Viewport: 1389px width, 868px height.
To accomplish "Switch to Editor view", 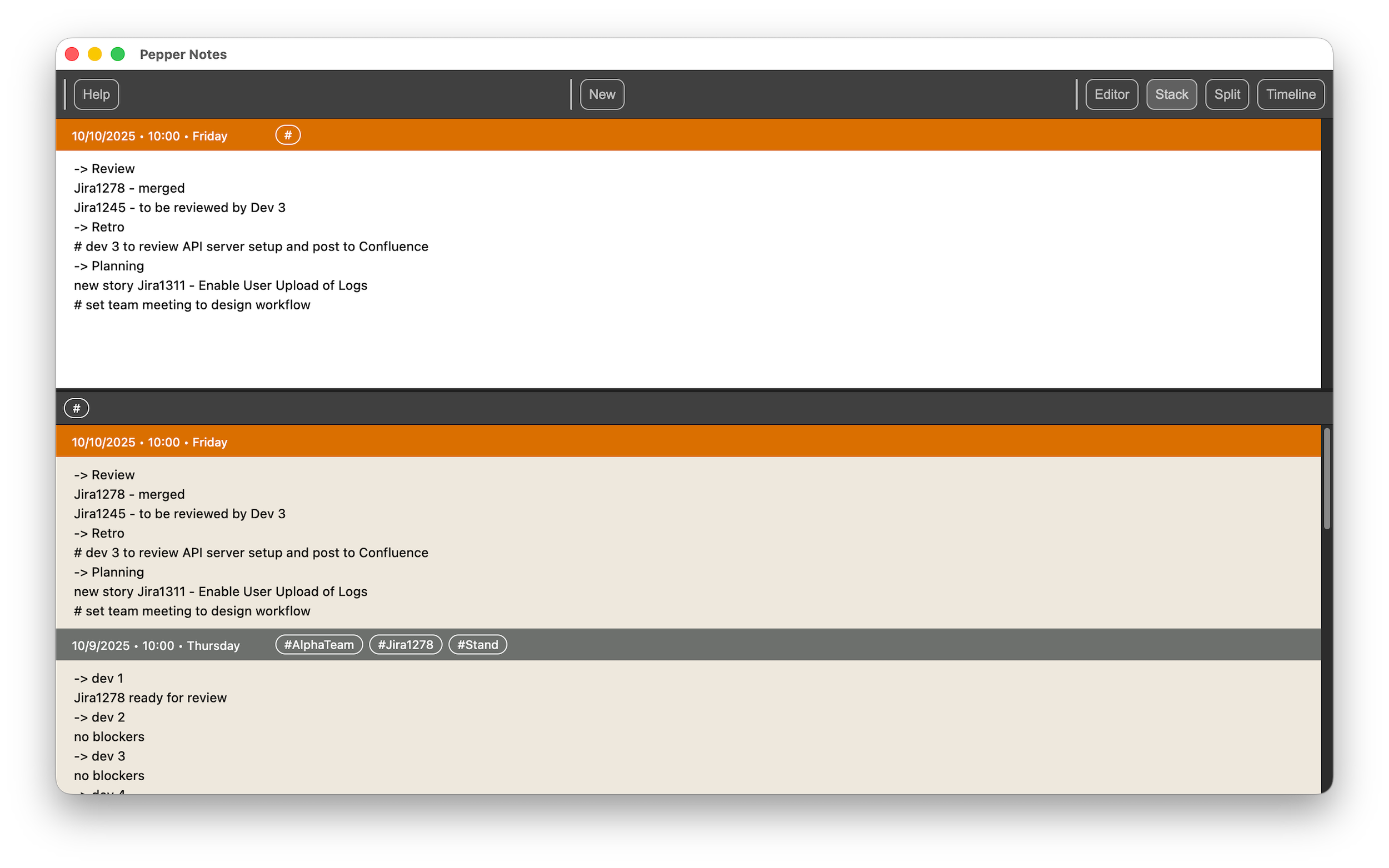I will (x=1111, y=94).
